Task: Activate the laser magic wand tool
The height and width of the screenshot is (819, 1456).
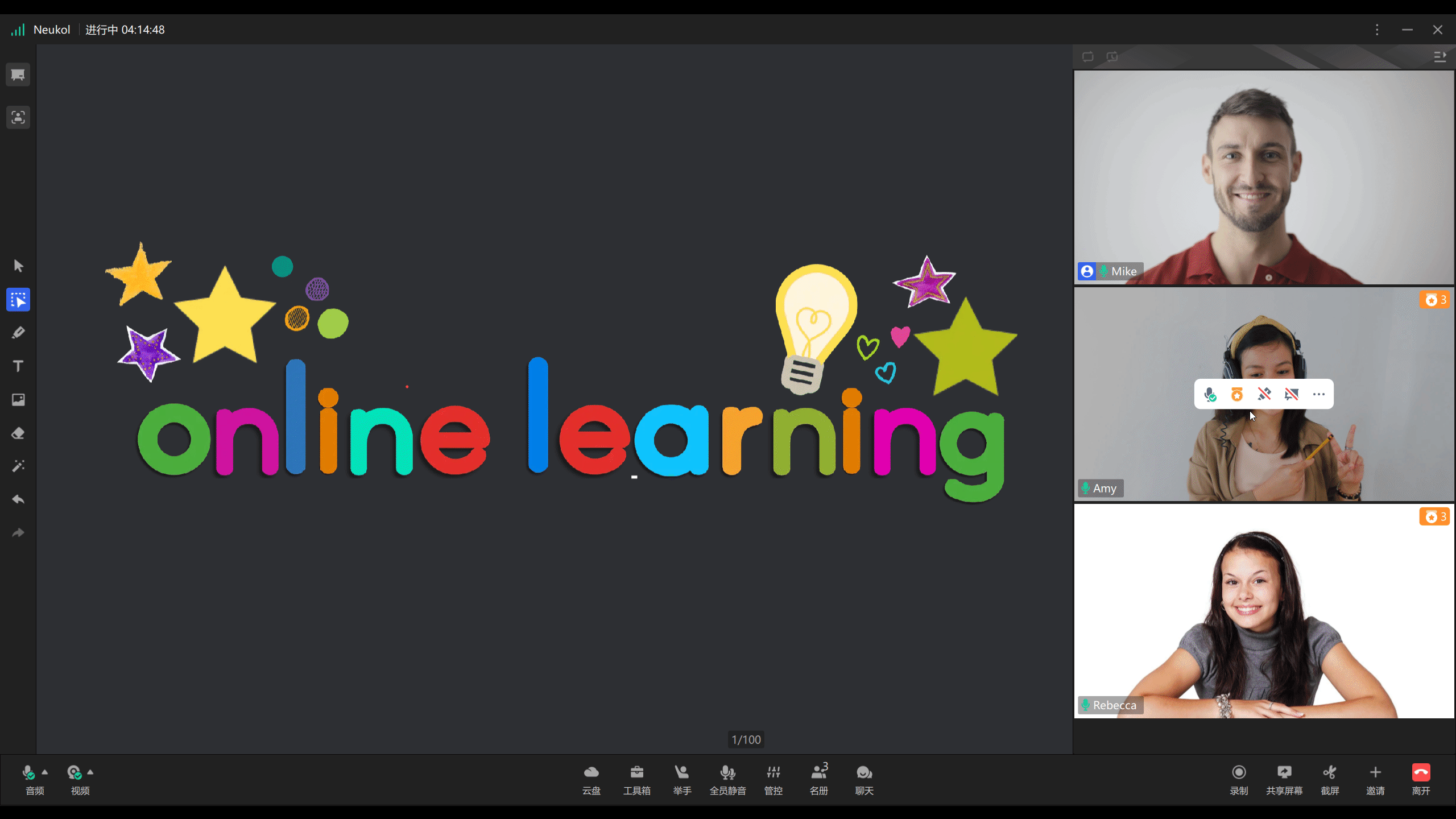Action: click(18, 466)
